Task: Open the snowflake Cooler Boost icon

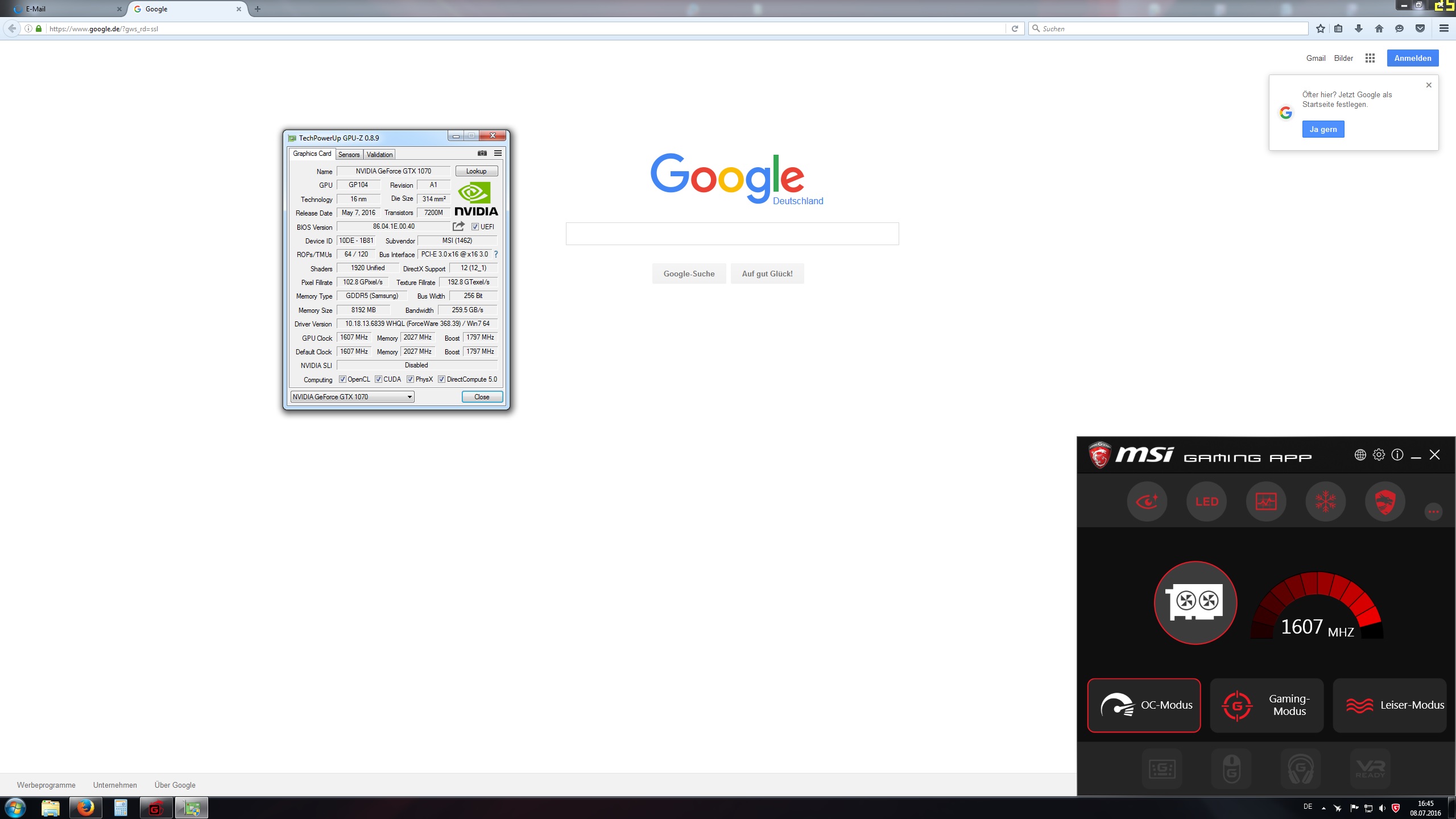Action: click(x=1325, y=501)
